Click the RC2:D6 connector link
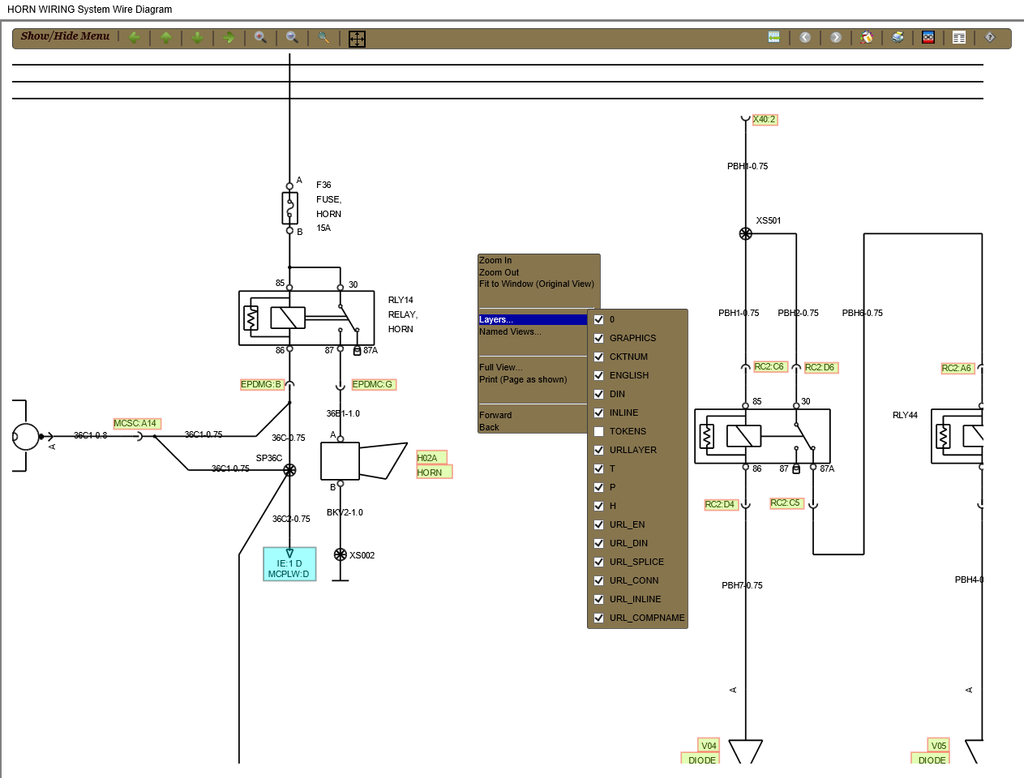The height and width of the screenshot is (778, 1024). 820,368
